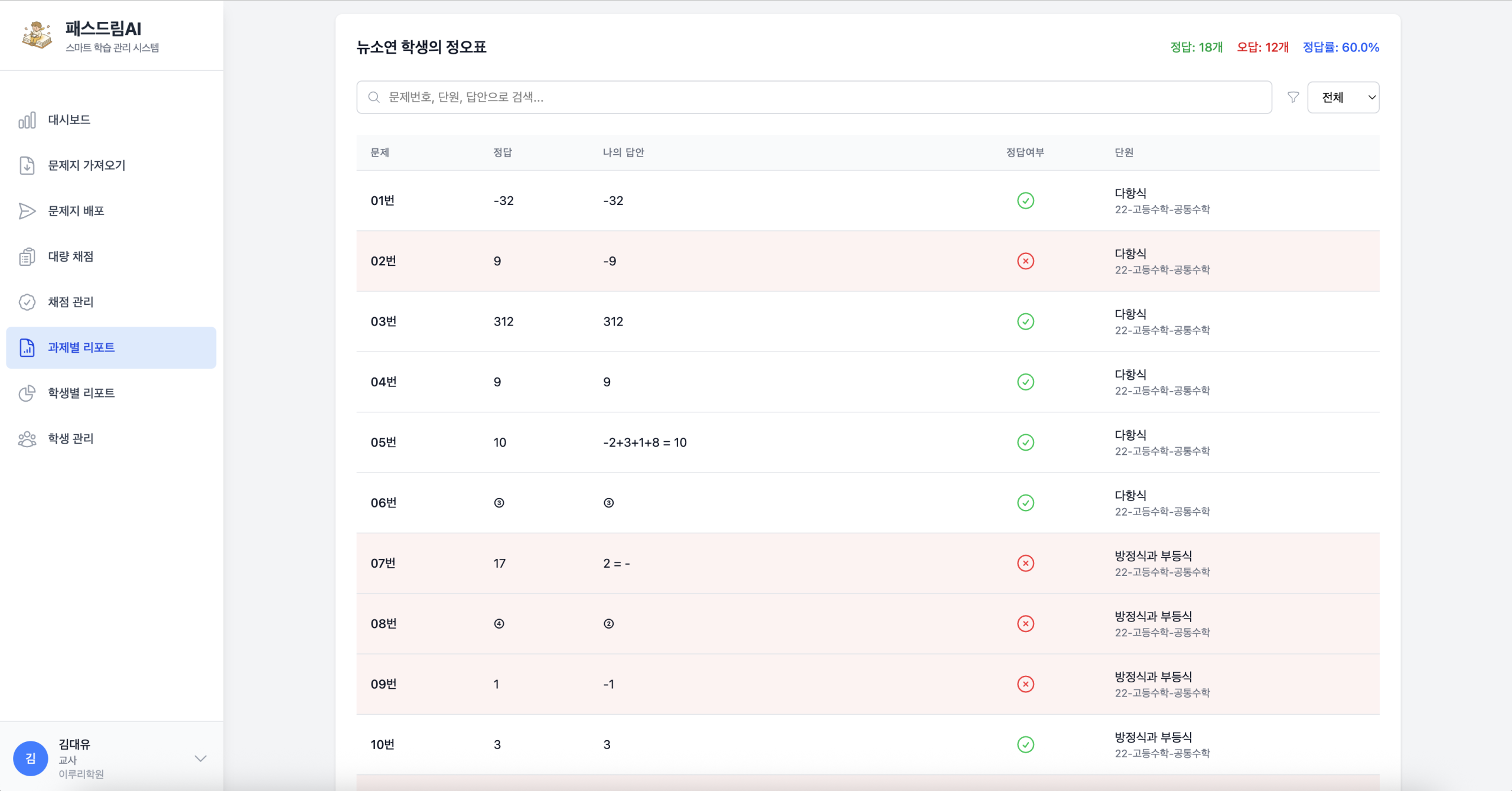Viewport: 1512px width, 791px height.
Task: Click the search box for 문제번호, 단원, 답안
Action: coord(814,97)
